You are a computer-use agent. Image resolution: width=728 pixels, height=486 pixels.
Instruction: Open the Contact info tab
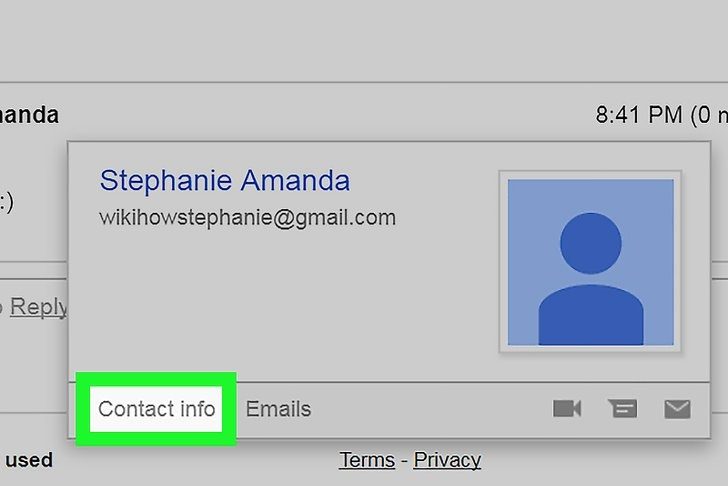(156, 409)
